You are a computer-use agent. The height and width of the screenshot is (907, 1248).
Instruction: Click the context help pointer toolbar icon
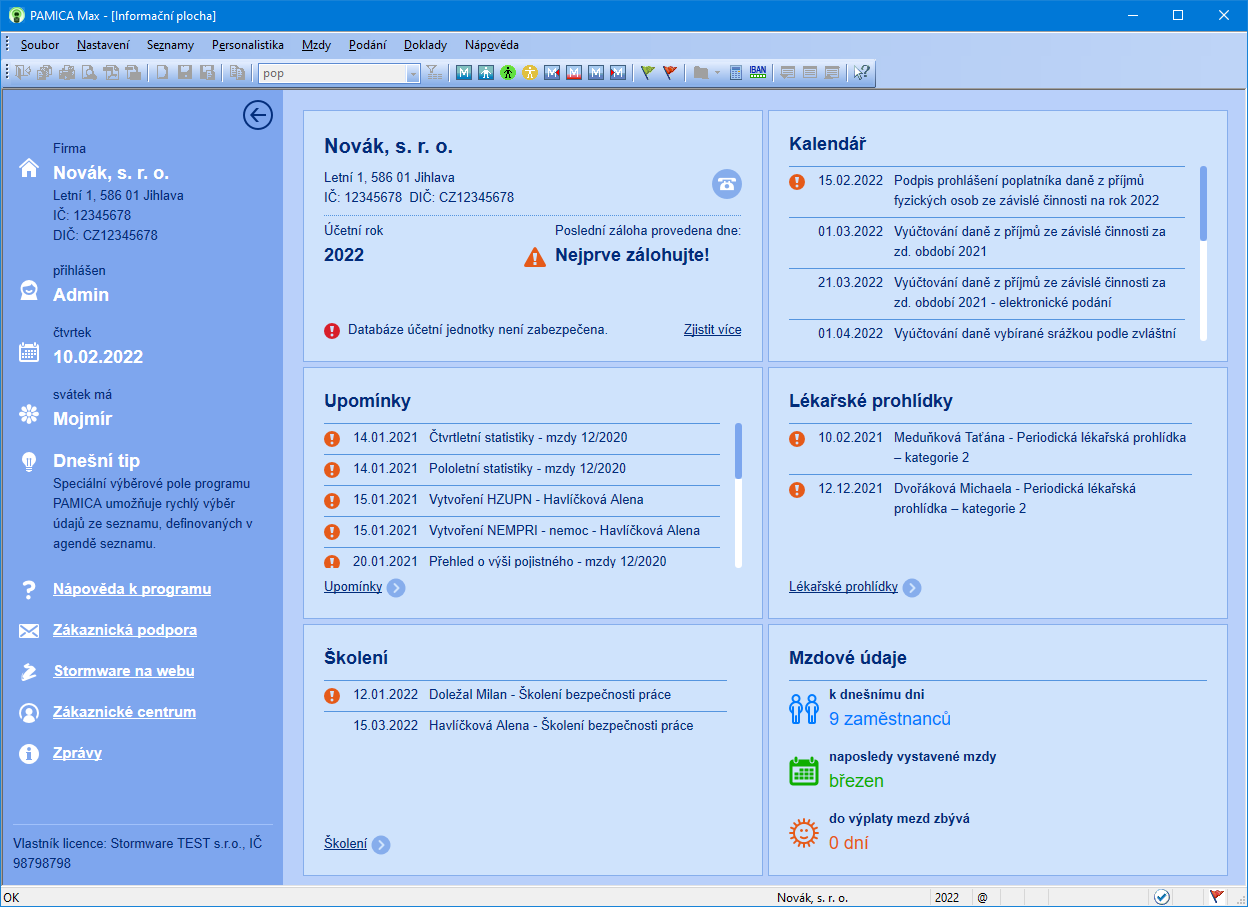point(861,73)
